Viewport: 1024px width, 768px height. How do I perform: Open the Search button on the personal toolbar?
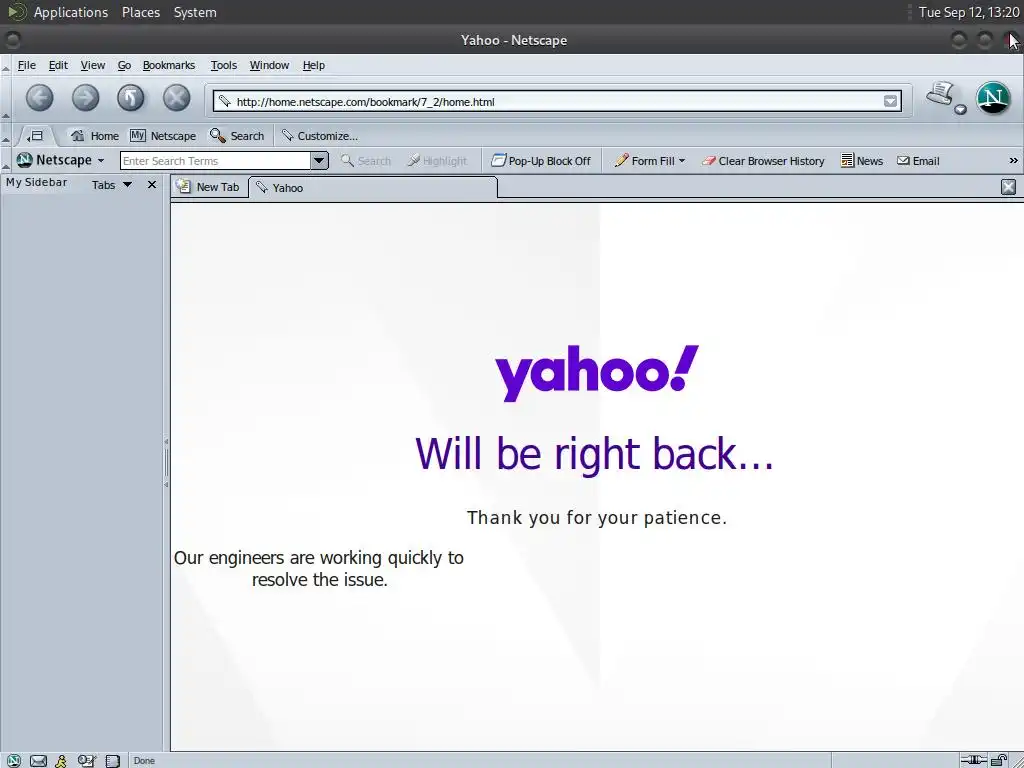[x=237, y=136]
